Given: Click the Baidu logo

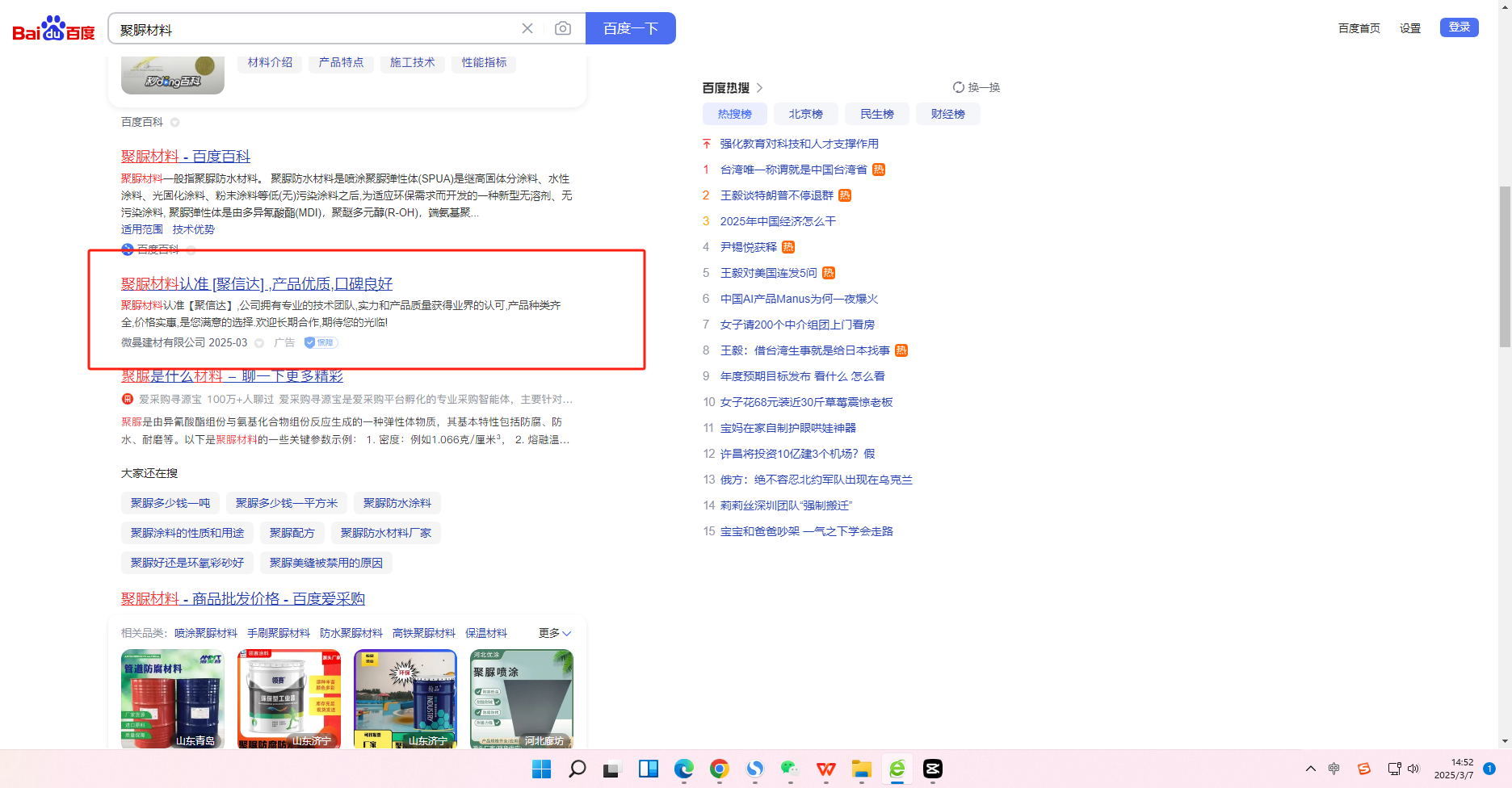Looking at the screenshot, I should (x=53, y=29).
